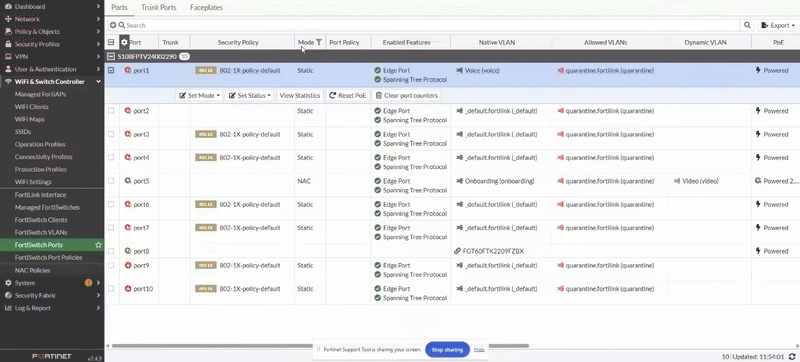This screenshot has width=800, height=362.
Task: Click the Stop sharing button
Action: point(447,350)
